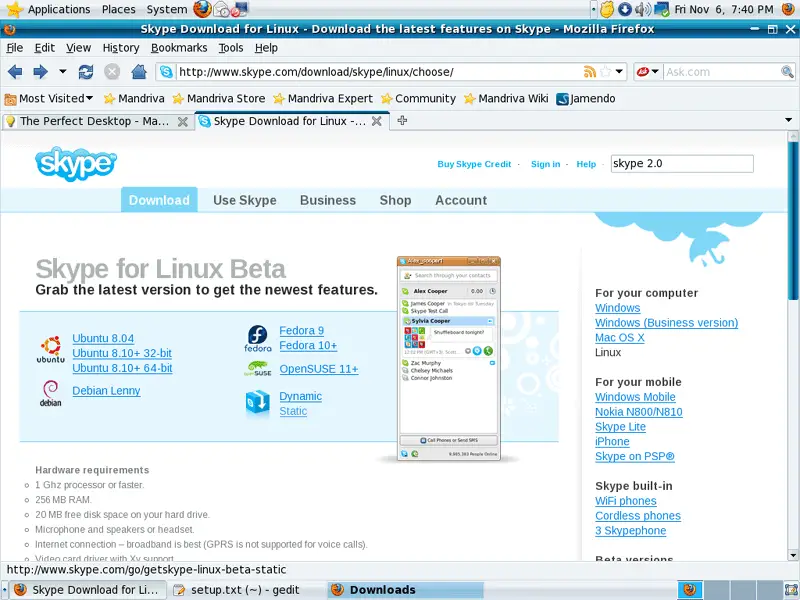The width and height of the screenshot is (800, 600).
Task: Click the Fedora logo icon
Action: (x=258, y=339)
